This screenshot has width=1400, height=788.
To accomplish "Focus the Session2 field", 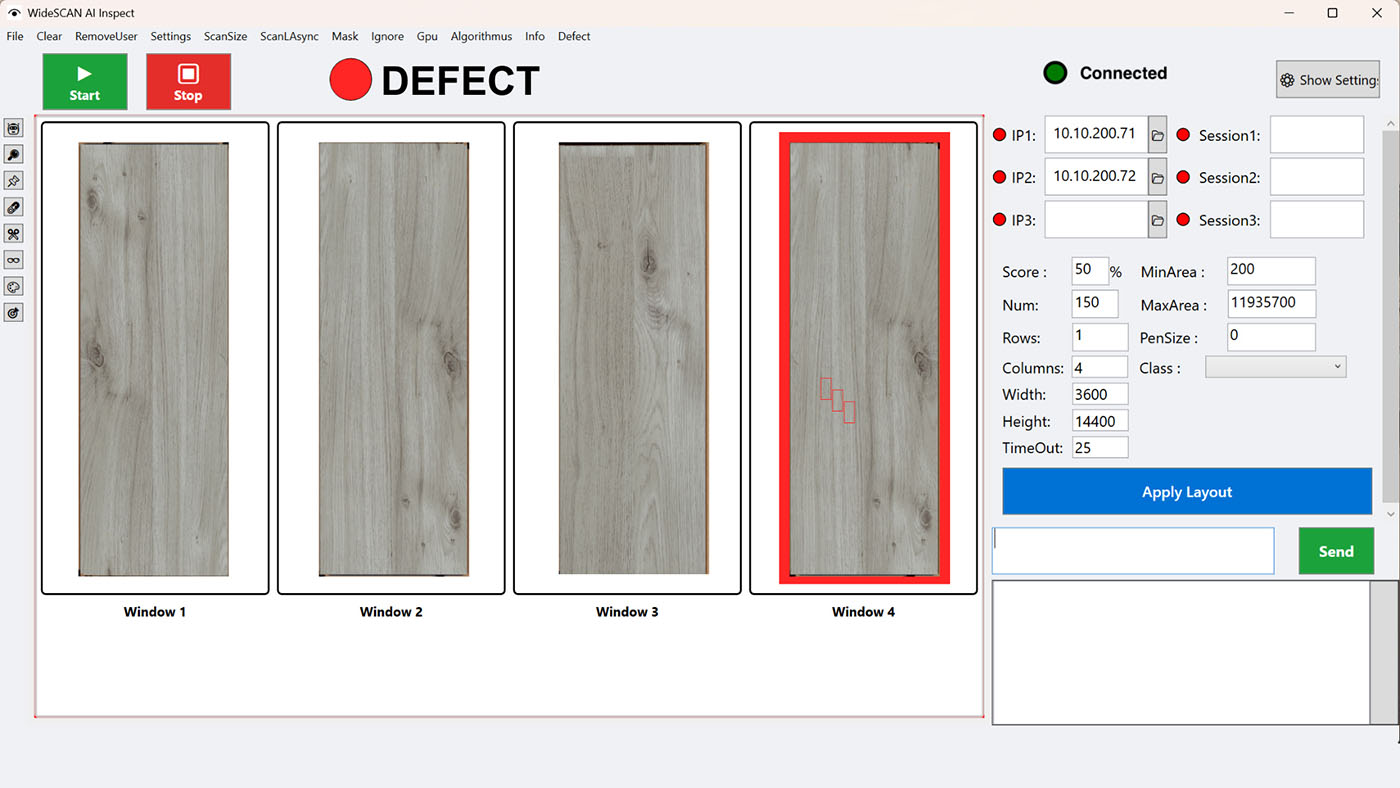I will [1317, 177].
